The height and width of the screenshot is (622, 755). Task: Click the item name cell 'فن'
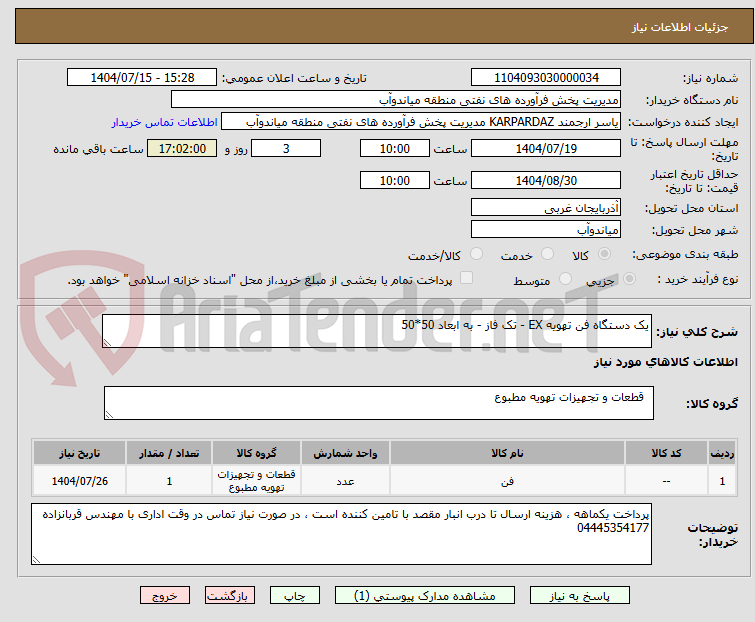point(508,480)
